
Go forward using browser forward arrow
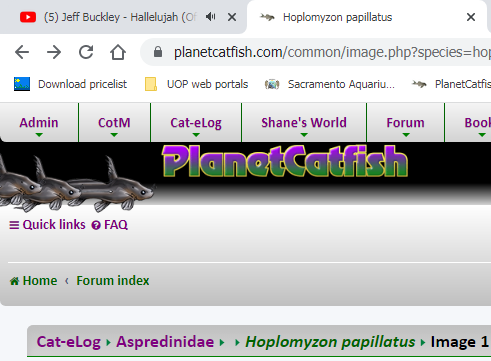click(x=54, y=52)
